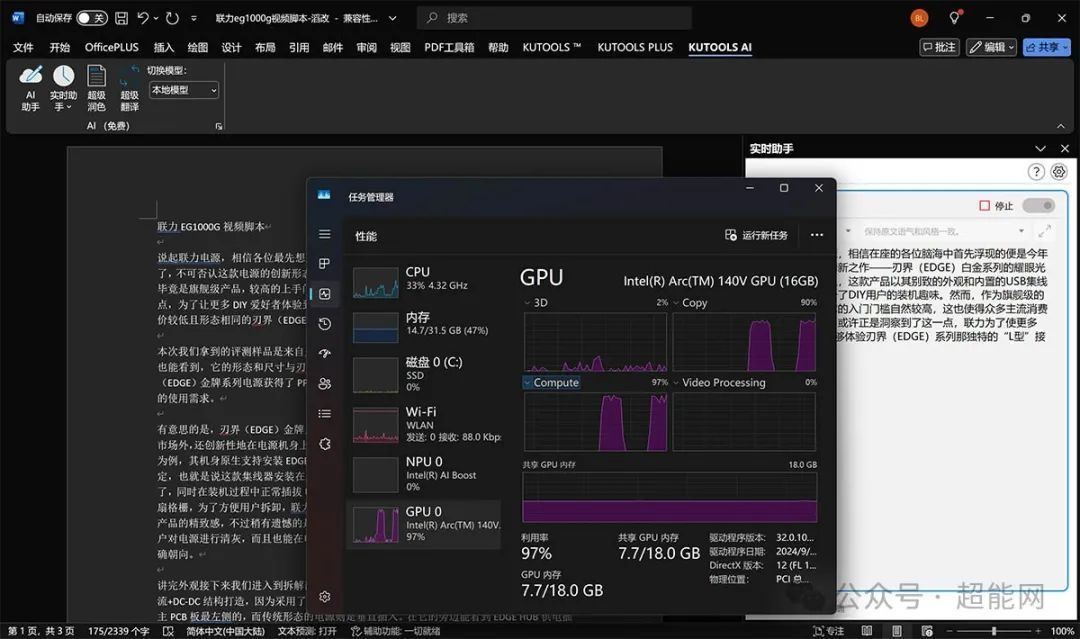Click the 停止 stop checkbox icon
Screen dimensions: 1080x639
pyautogui.click(x=984, y=205)
